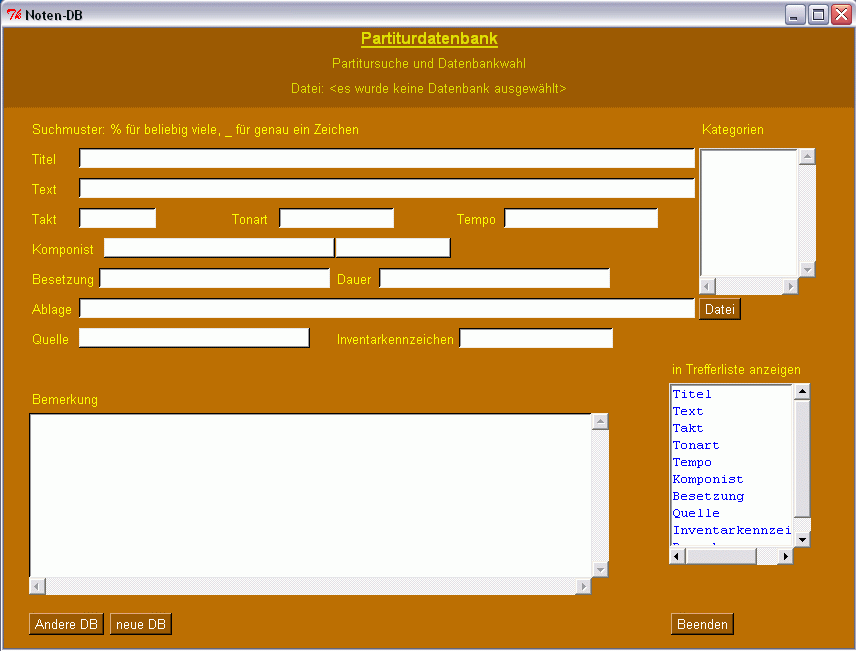This screenshot has width=856, height=651.
Task: Select Tonart in the Trefferliste list
Action: coord(696,445)
